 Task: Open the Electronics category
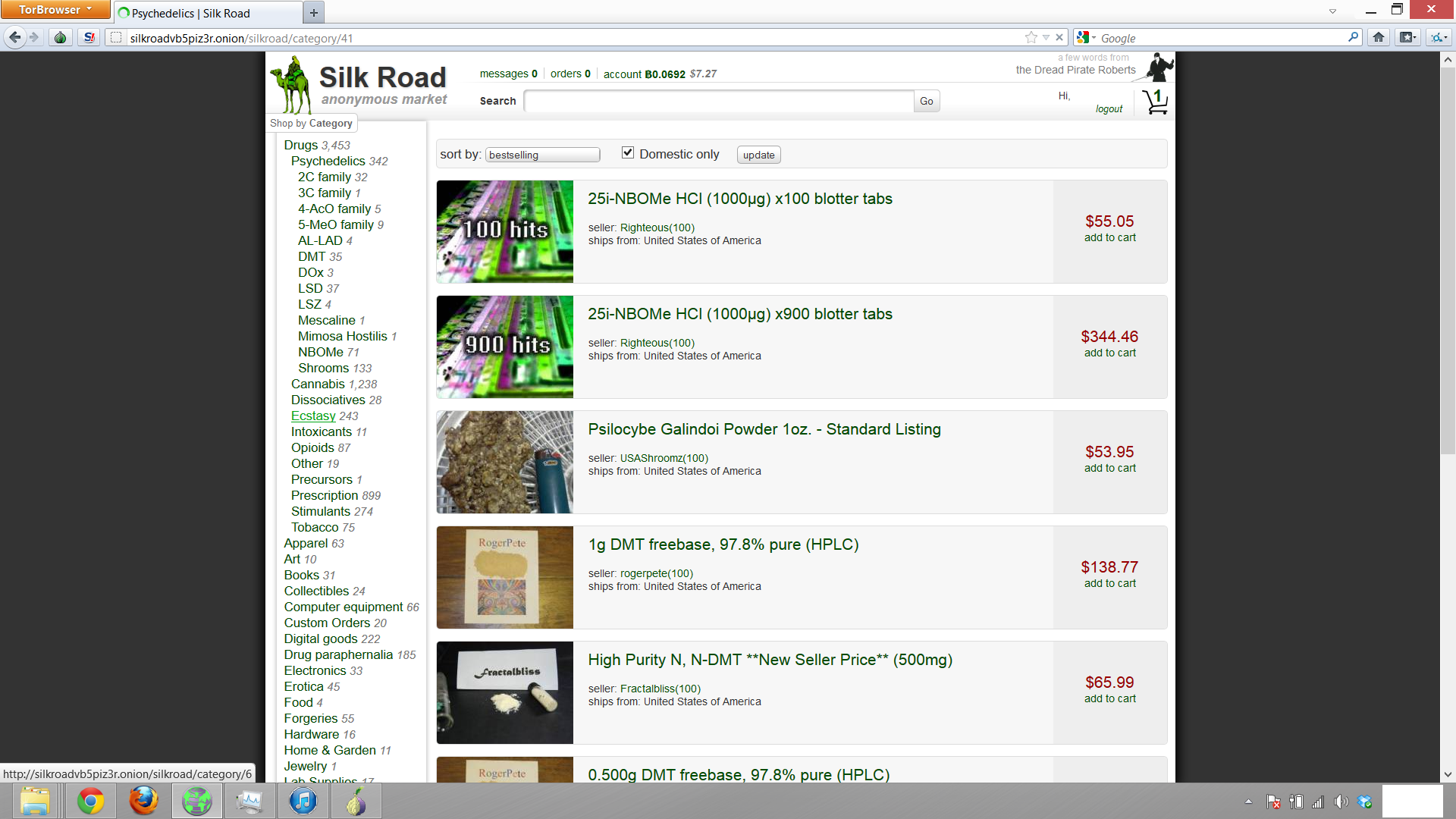(315, 670)
